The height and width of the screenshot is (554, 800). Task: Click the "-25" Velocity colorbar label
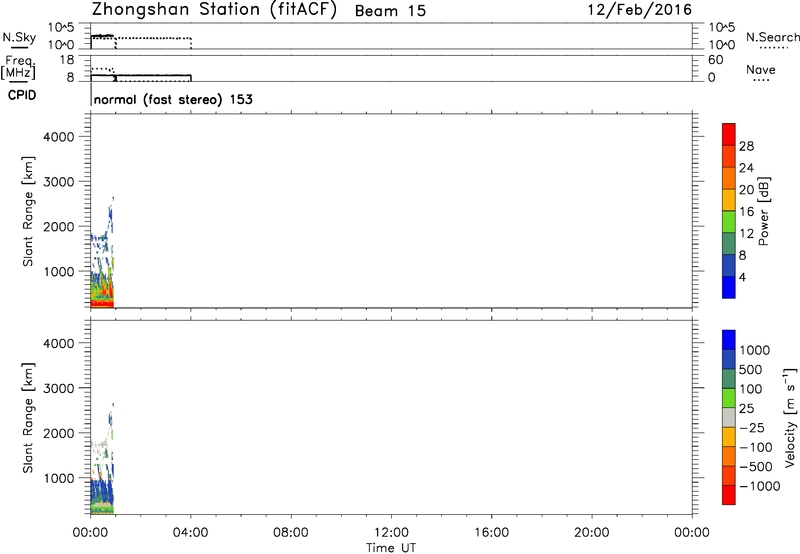(x=751, y=428)
